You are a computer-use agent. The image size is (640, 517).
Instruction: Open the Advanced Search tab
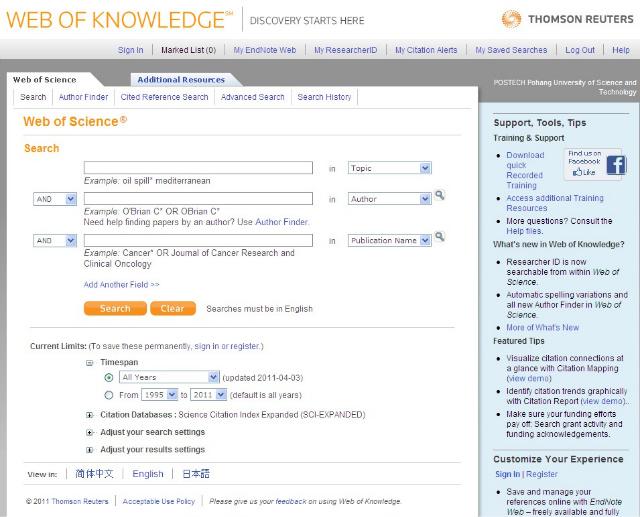[x=252, y=97]
